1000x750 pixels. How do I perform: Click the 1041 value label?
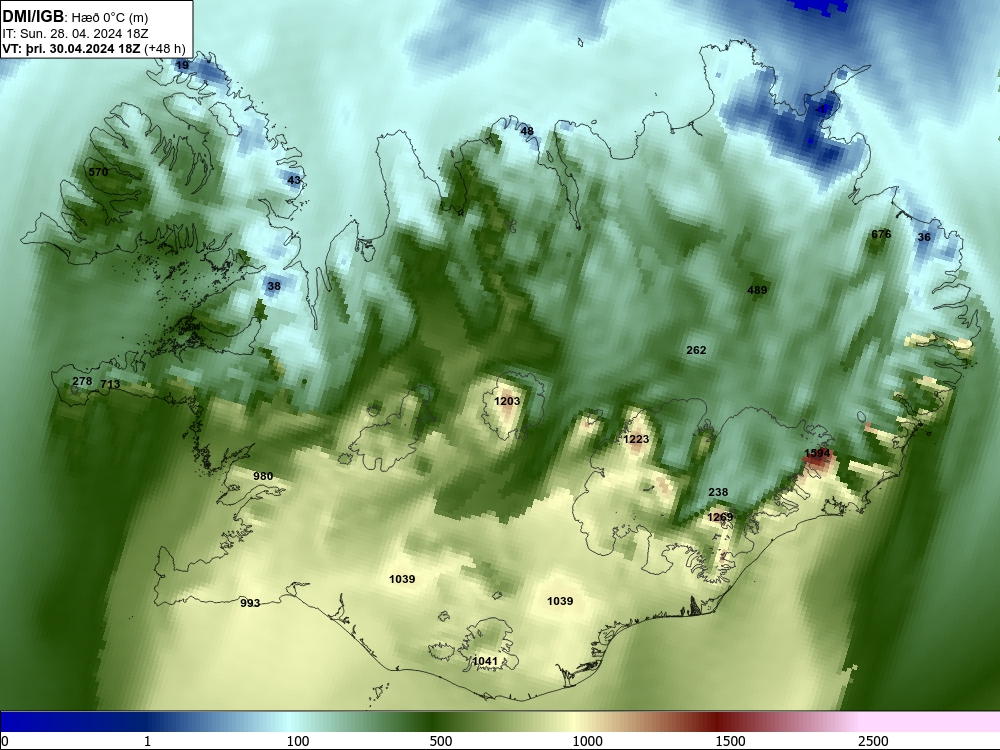[x=485, y=661]
